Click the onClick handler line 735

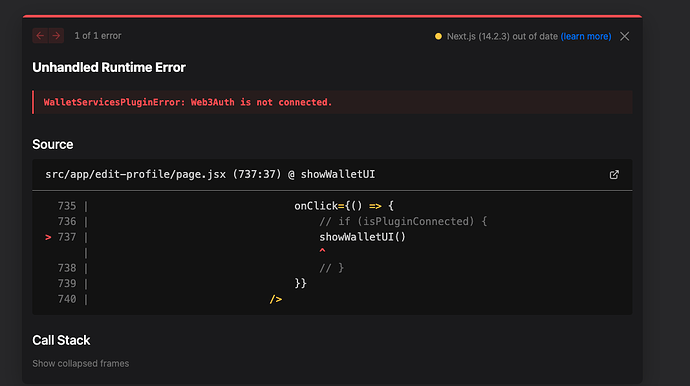pyautogui.click(x=344, y=206)
